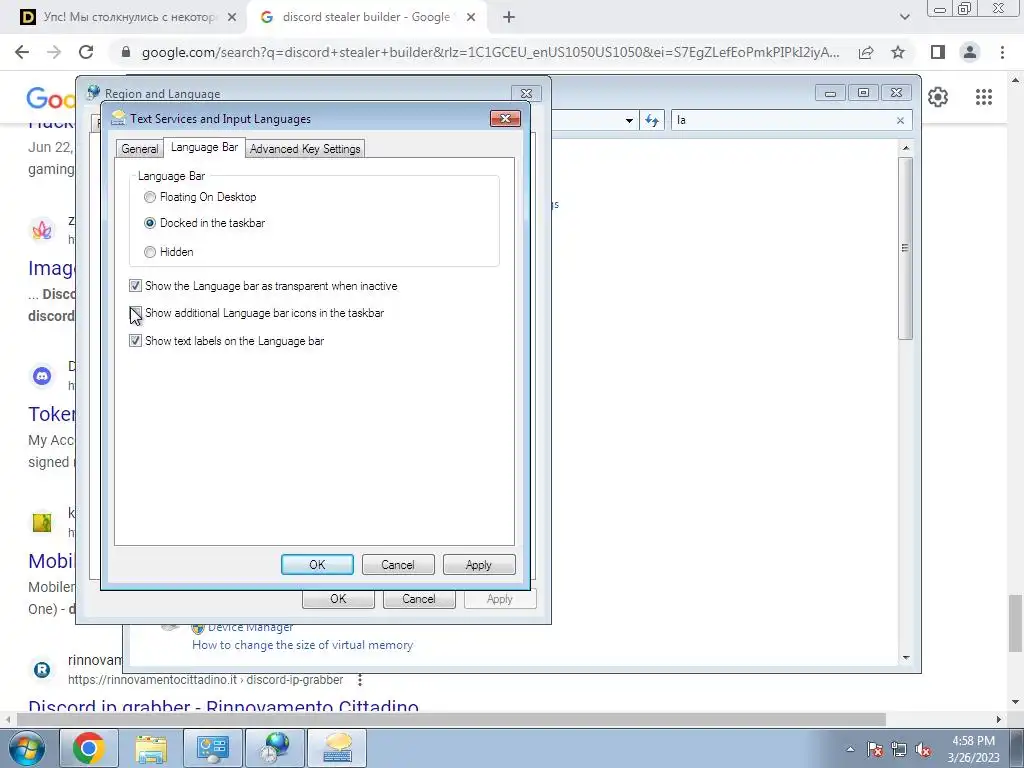This screenshot has height=768, width=1024.
Task: Click OK in Region and Language dialog
Action: (x=338, y=599)
